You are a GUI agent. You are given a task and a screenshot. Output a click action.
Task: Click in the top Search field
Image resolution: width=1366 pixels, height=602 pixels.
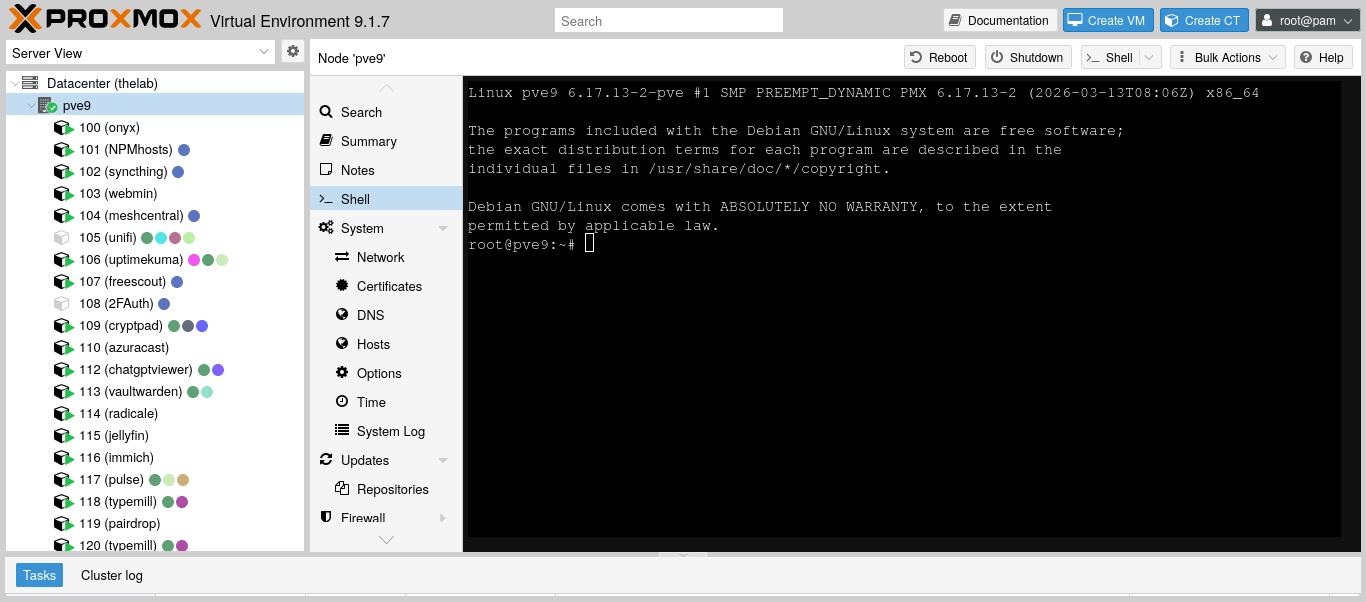coord(668,21)
